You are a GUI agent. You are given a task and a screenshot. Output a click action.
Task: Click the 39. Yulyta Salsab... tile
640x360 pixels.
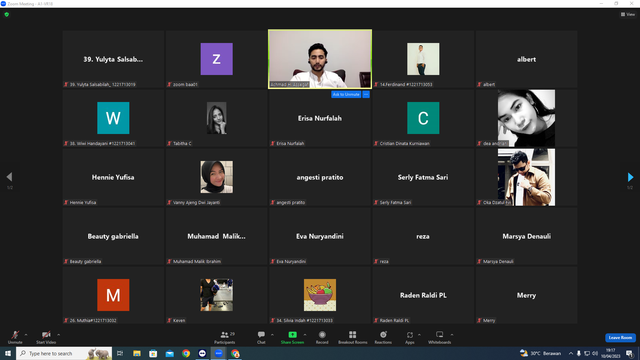tap(113, 59)
